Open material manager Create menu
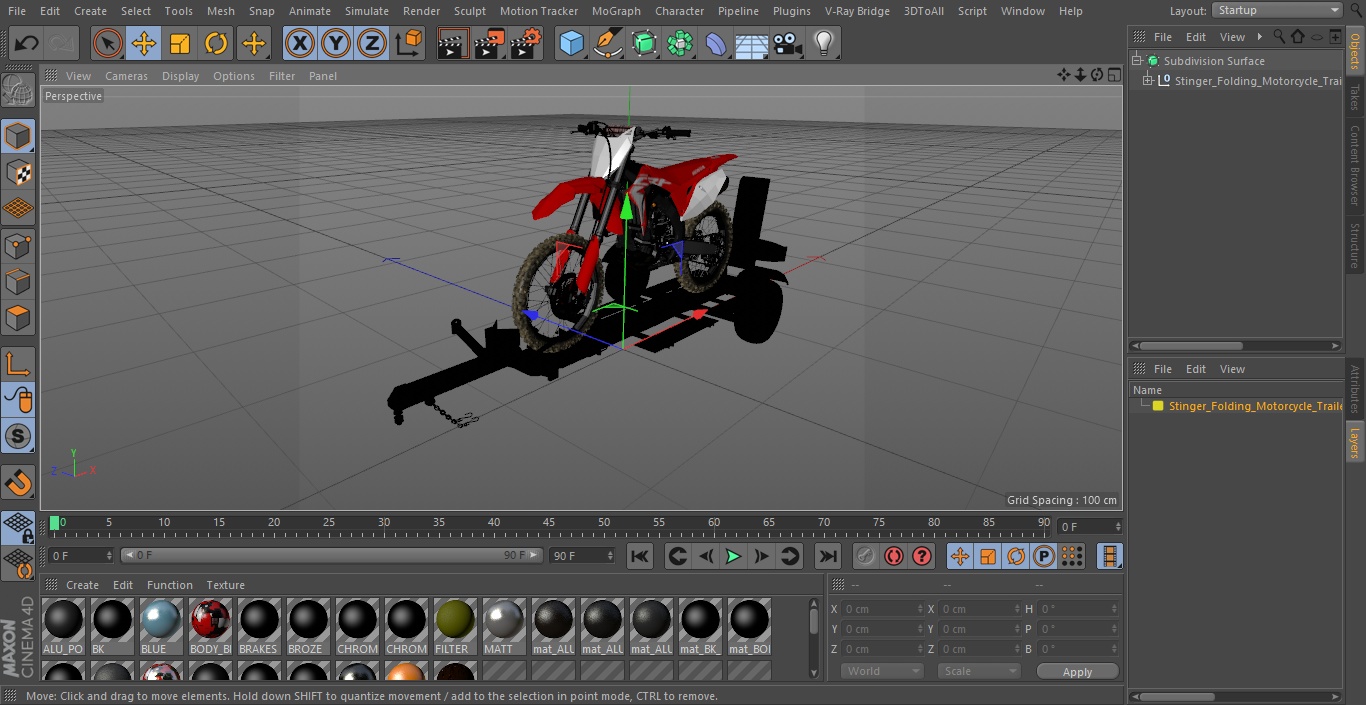The width and height of the screenshot is (1366, 705). pos(82,585)
